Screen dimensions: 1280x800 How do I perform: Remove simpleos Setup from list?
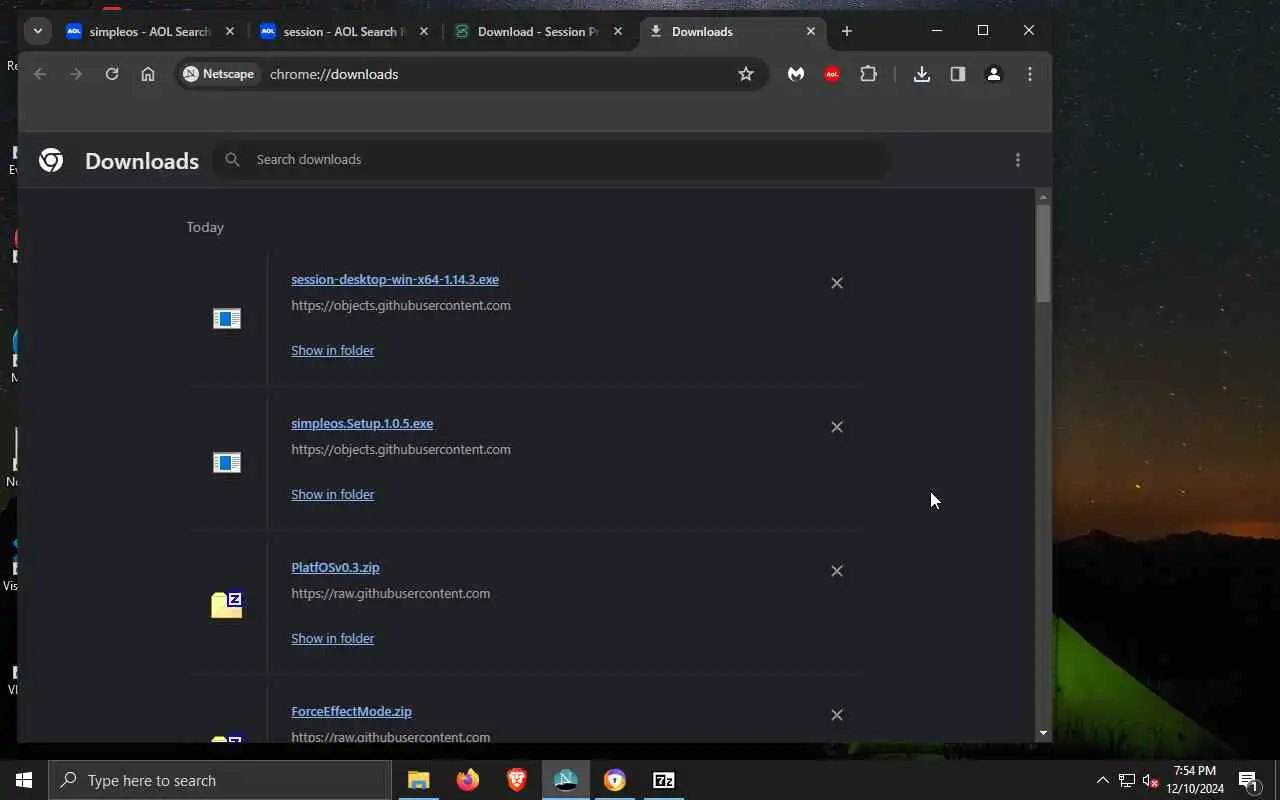pos(837,427)
